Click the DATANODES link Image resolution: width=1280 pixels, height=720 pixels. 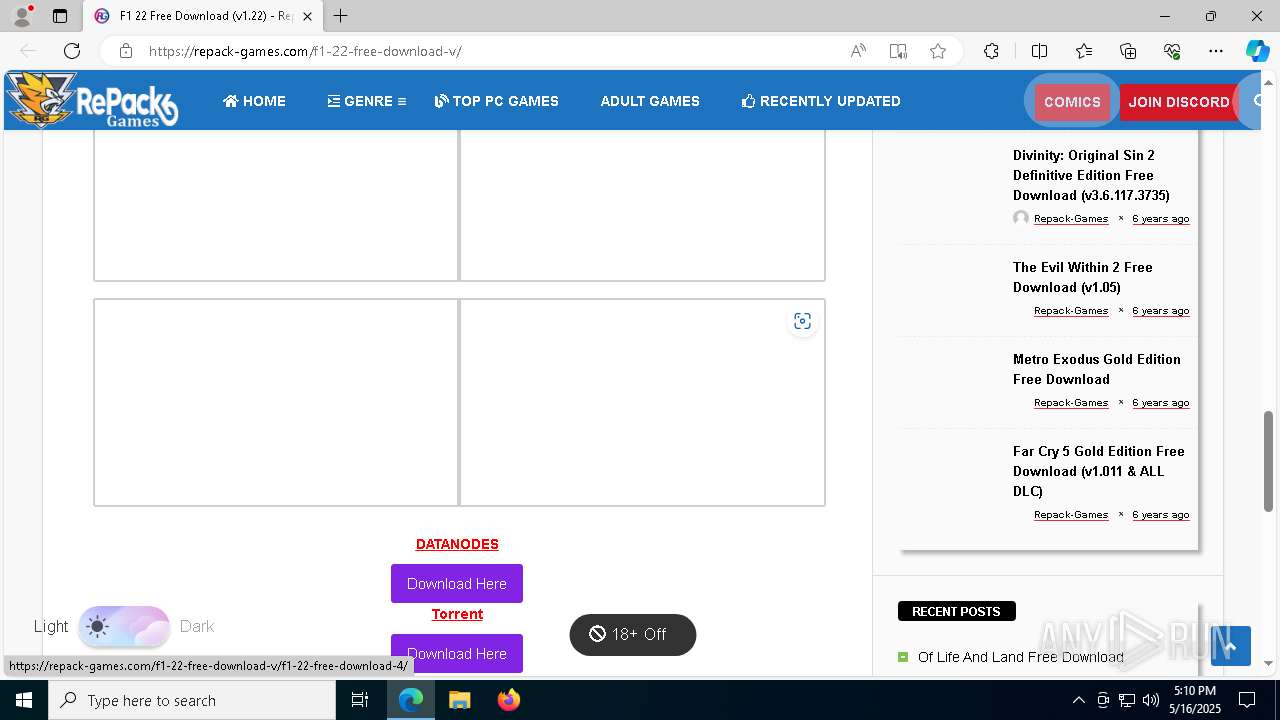pyautogui.click(x=457, y=544)
